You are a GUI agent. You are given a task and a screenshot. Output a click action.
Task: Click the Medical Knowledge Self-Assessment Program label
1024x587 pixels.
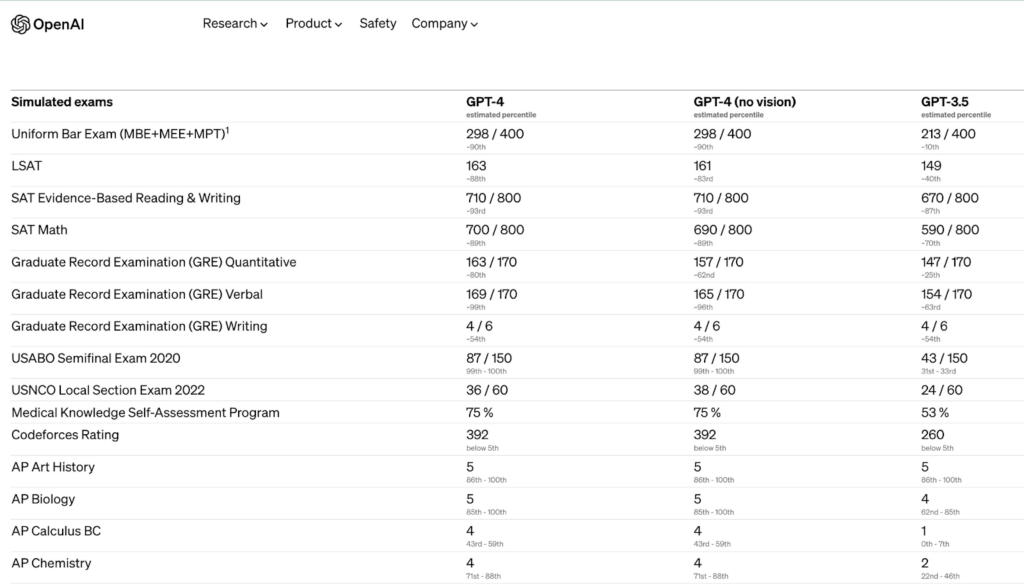pos(145,413)
